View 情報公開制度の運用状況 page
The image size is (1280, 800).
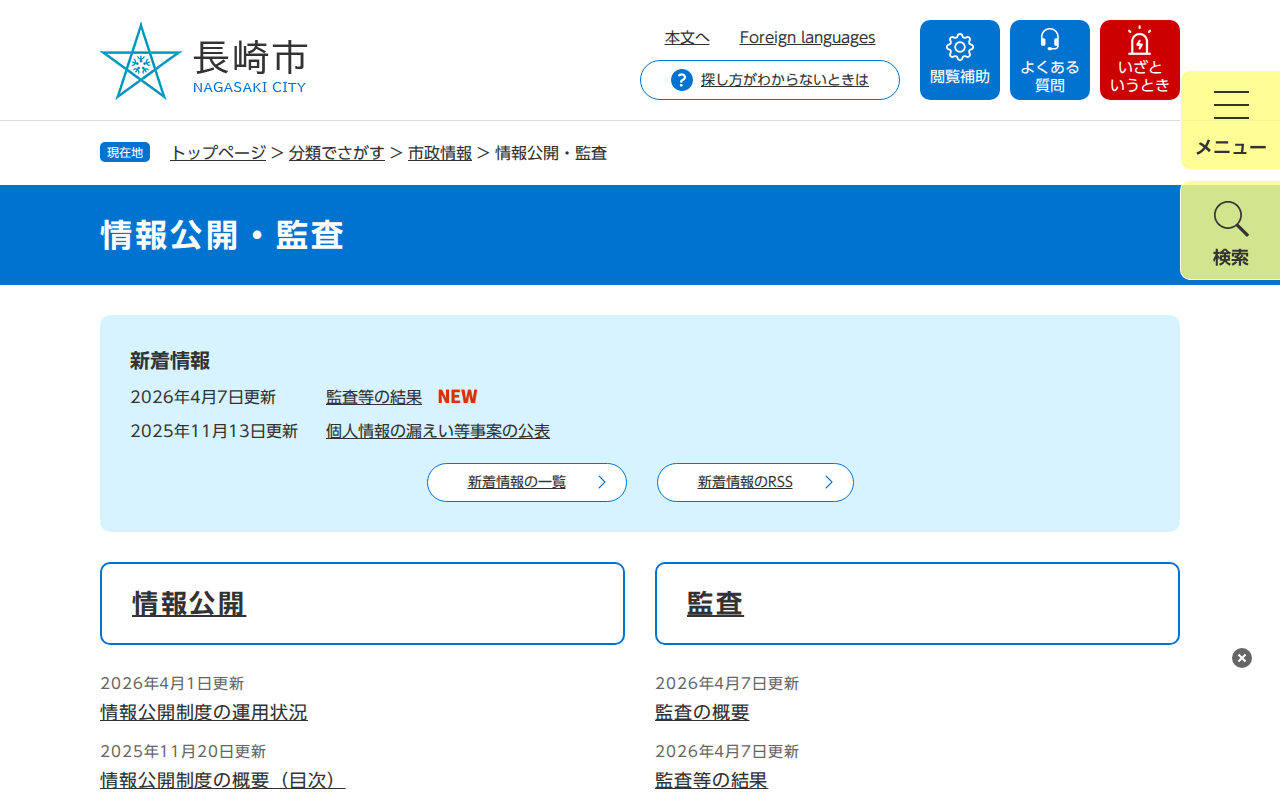pos(204,713)
